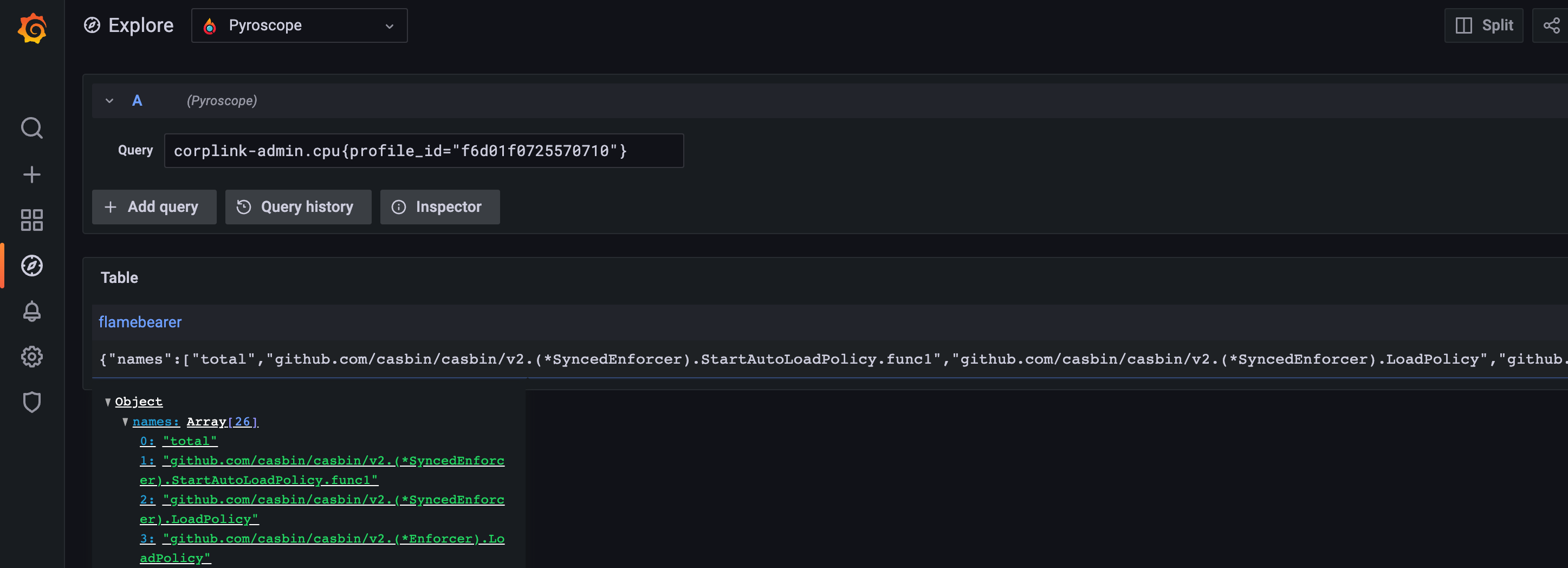Click the Split view button
Screen dimensions: 1568x568
click(x=1483, y=25)
